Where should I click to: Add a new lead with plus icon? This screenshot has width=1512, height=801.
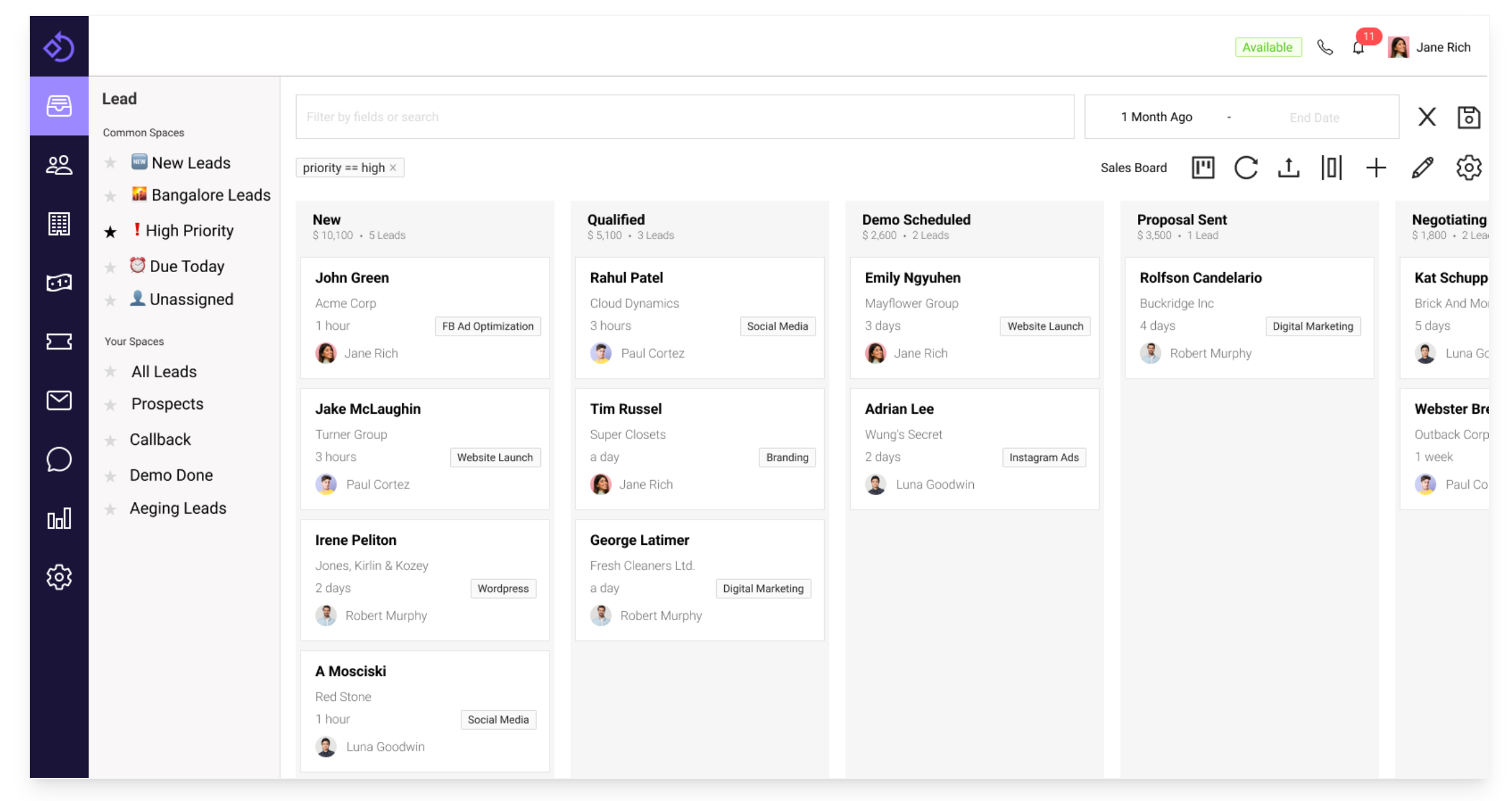[1376, 167]
